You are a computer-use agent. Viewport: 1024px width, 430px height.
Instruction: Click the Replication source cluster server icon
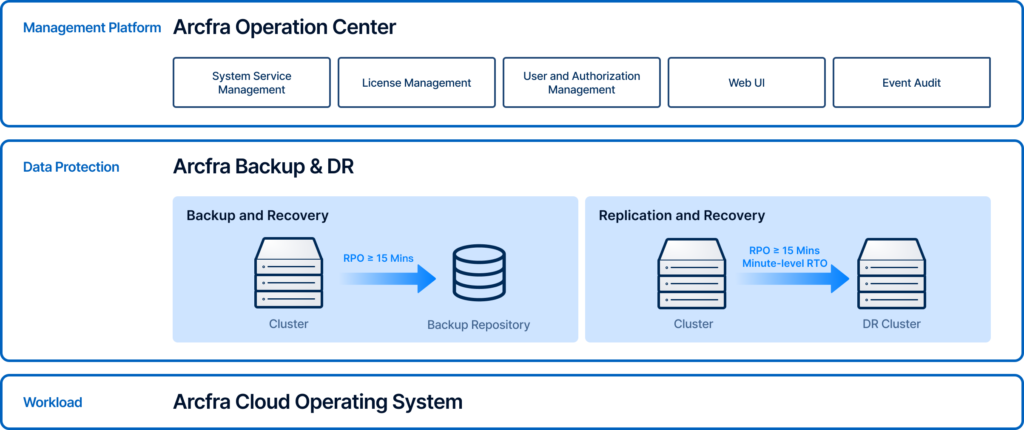[x=693, y=273]
